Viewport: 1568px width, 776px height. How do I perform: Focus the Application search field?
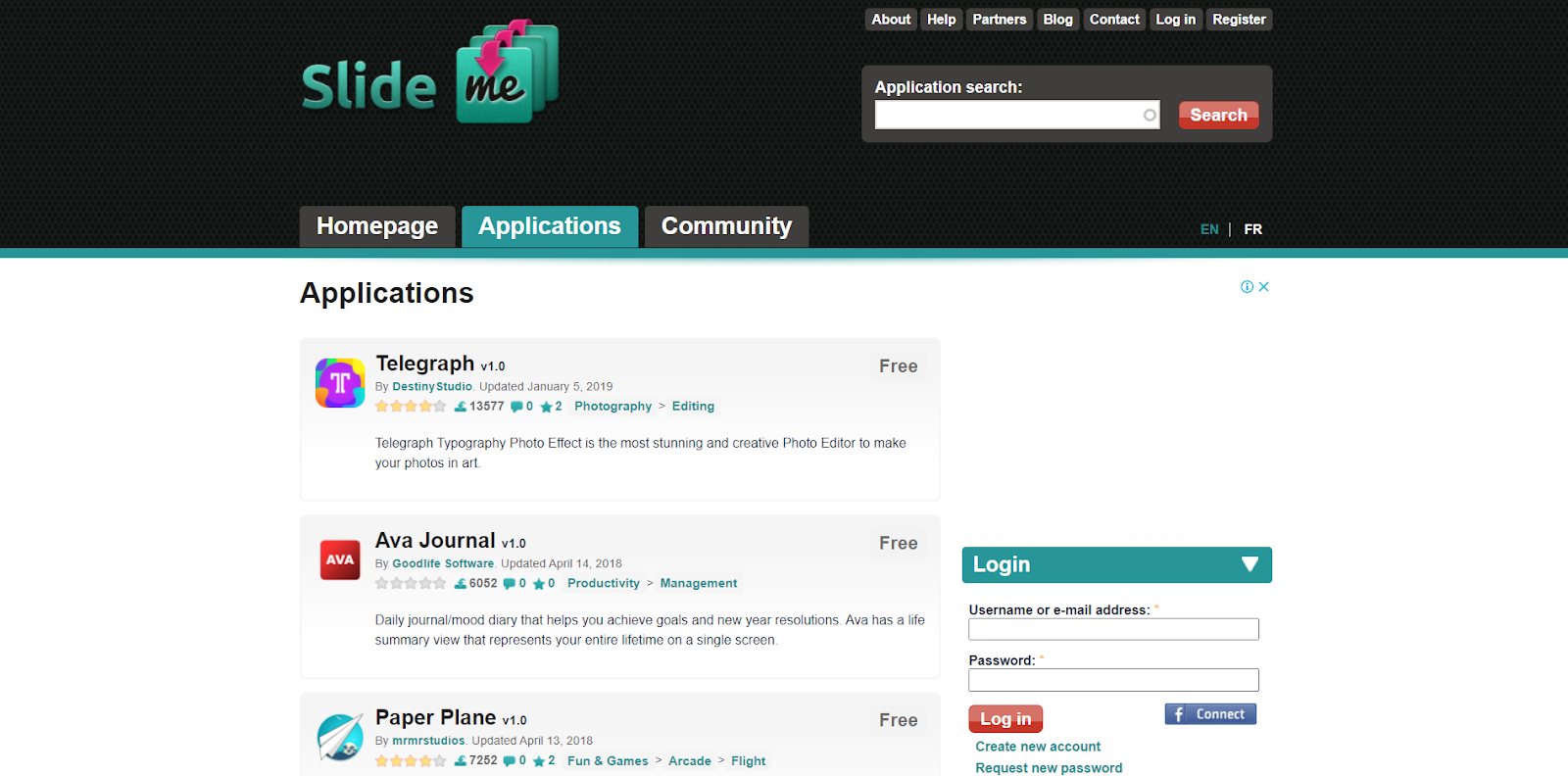click(x=1017, y=115)
